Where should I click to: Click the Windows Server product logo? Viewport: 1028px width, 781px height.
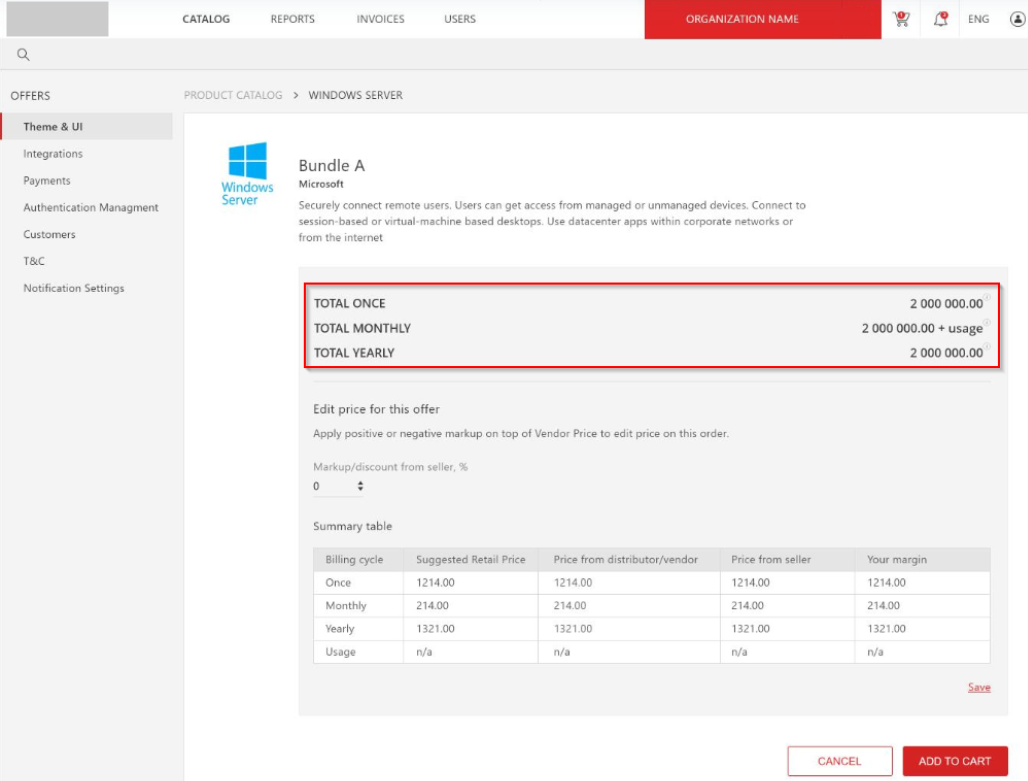247,174
